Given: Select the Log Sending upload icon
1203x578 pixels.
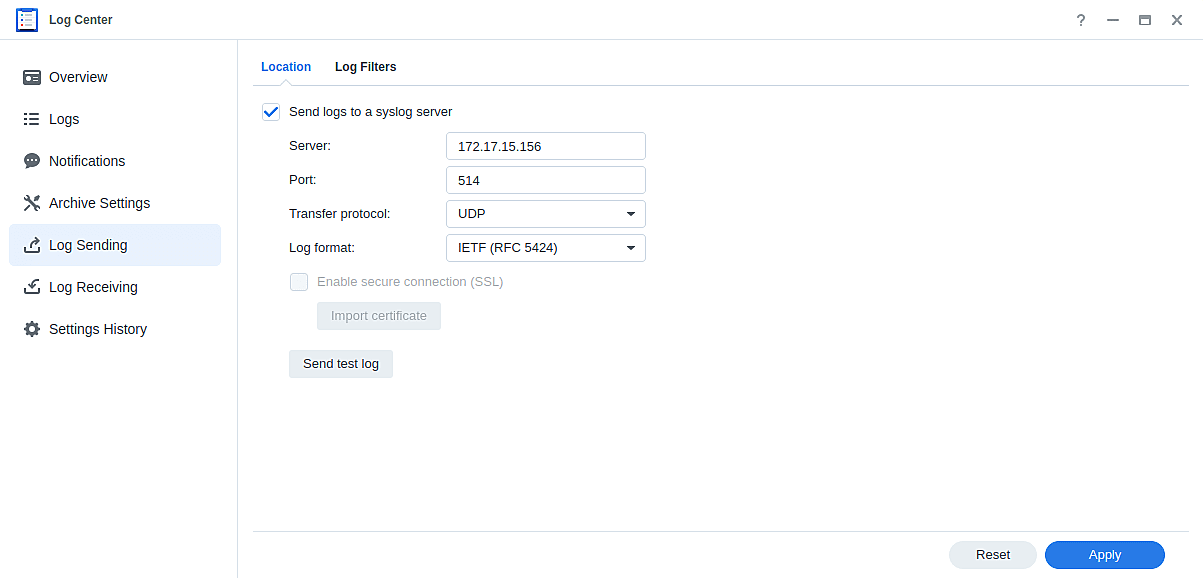Looking at the screenshot, I should (x=31, y=245).
